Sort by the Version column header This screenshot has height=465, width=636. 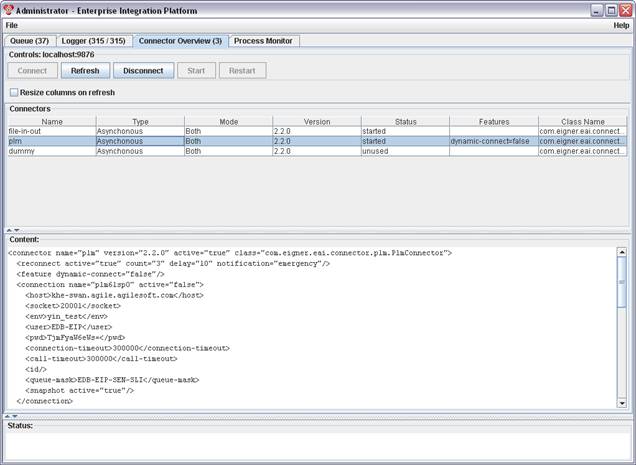pos(317,121)
